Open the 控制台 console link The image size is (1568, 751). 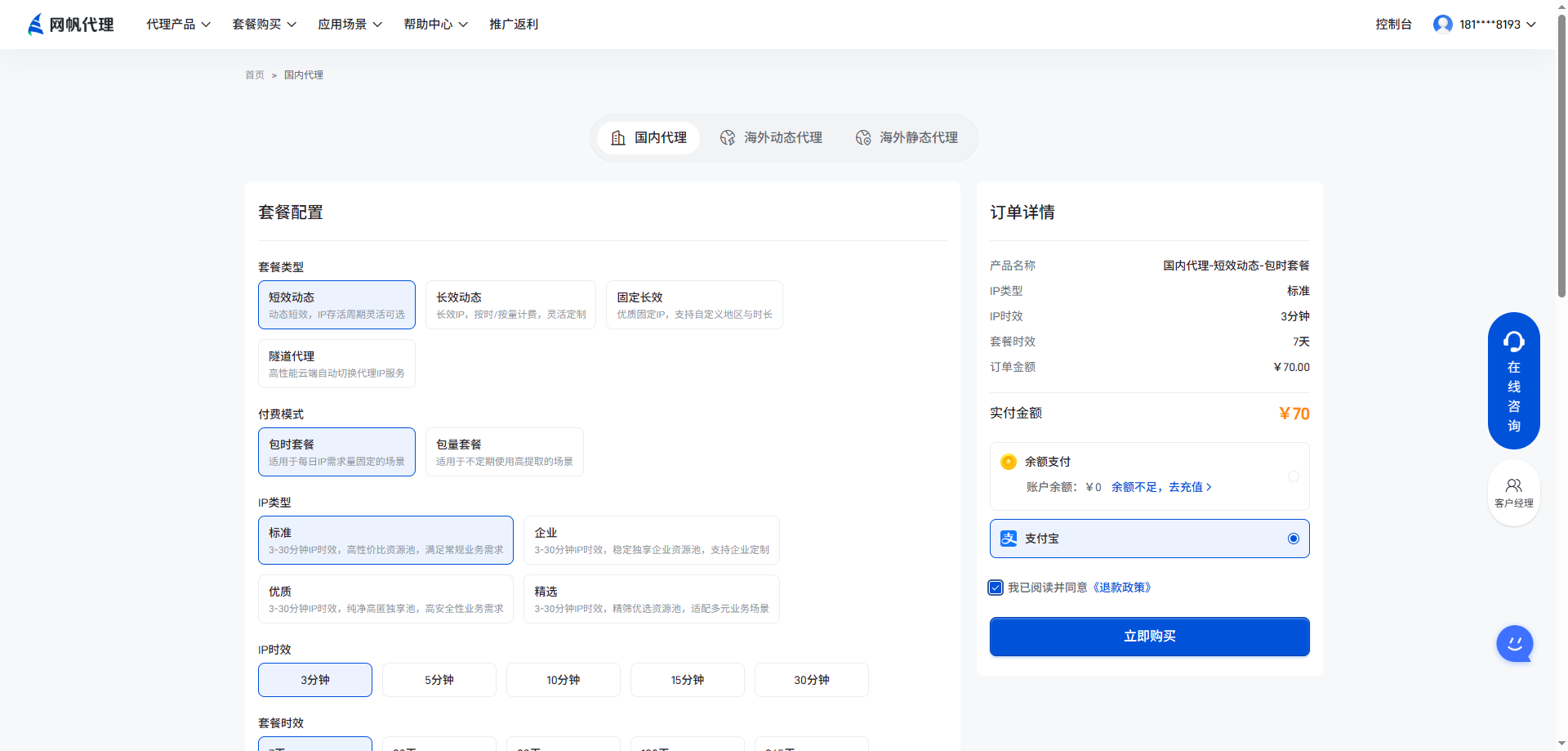click(1393, 25)
